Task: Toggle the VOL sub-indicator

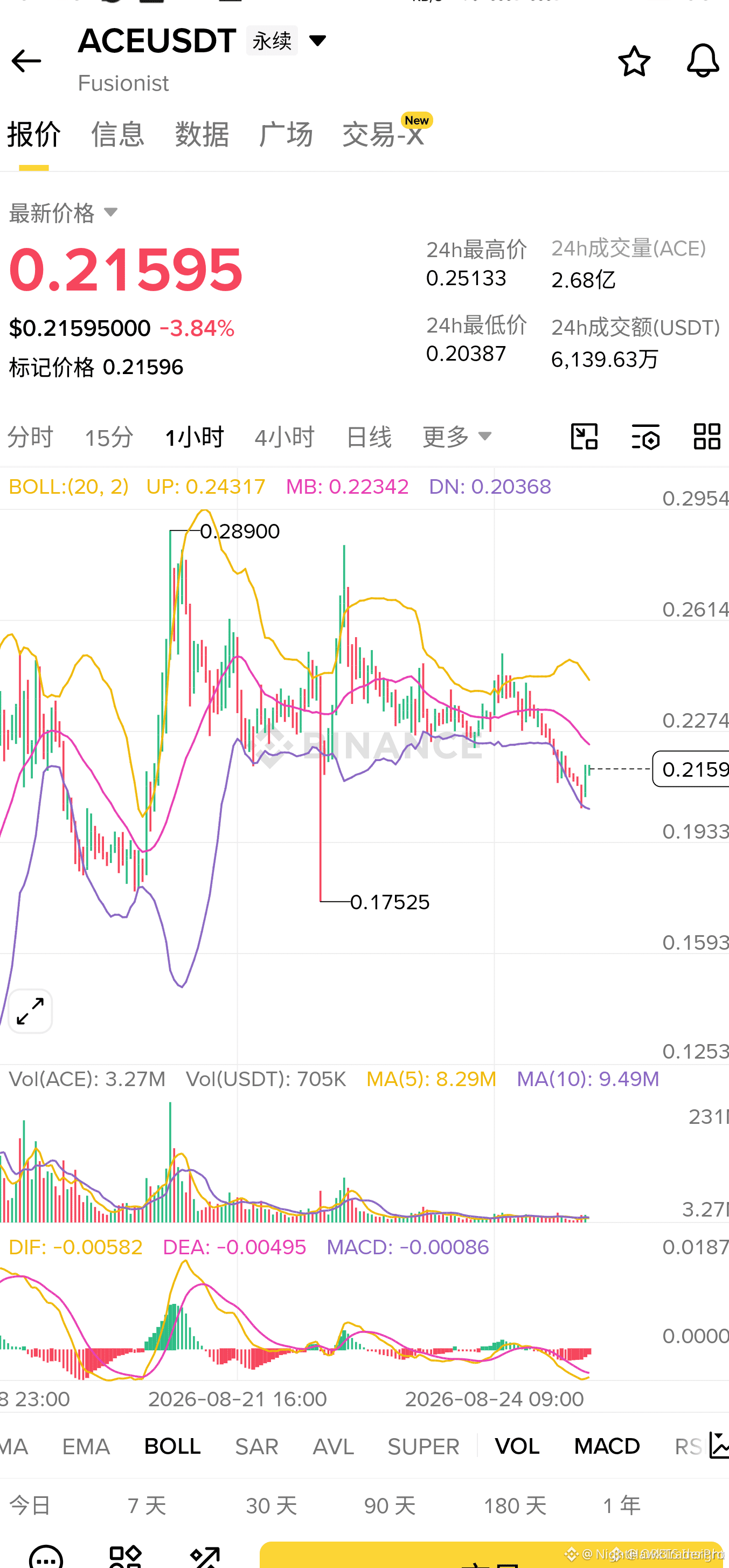Action: click(x=517, y=1446)
